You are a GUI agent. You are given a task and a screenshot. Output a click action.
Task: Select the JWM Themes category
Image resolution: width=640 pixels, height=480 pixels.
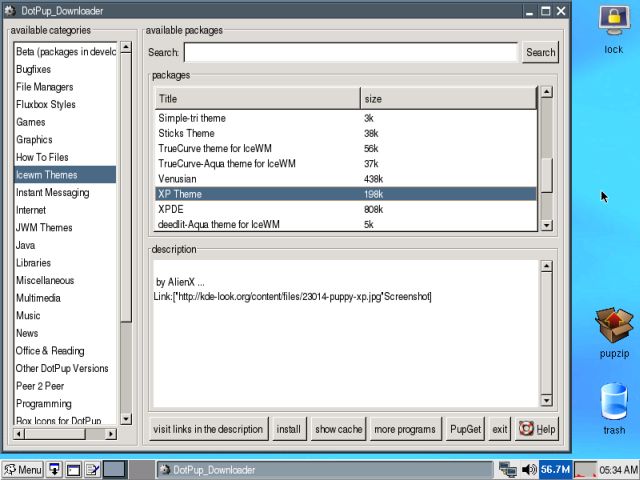(x=65, y=227)
